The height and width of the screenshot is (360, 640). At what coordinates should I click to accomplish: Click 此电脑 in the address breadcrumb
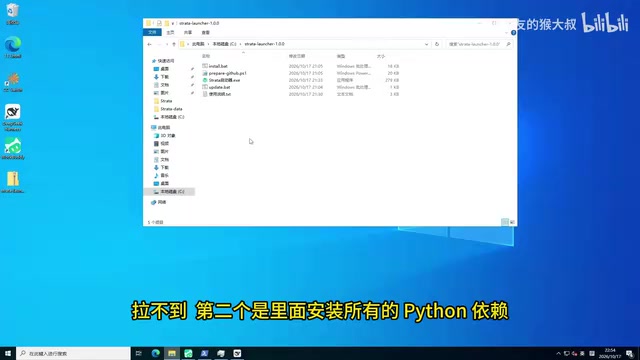click(198, 44)
